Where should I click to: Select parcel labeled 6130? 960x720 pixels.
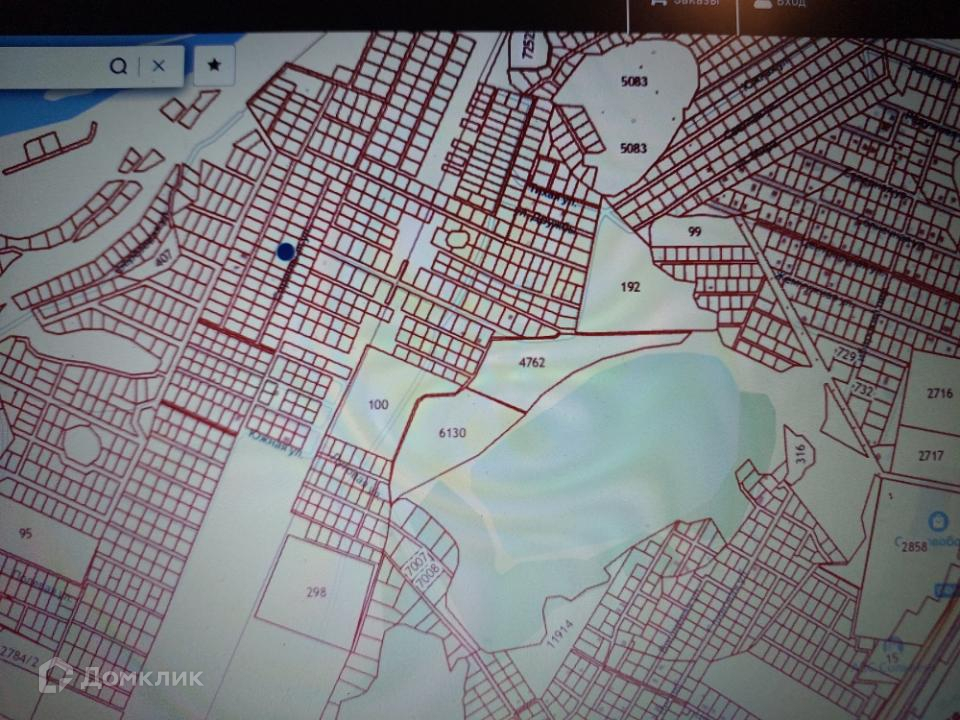452,433
